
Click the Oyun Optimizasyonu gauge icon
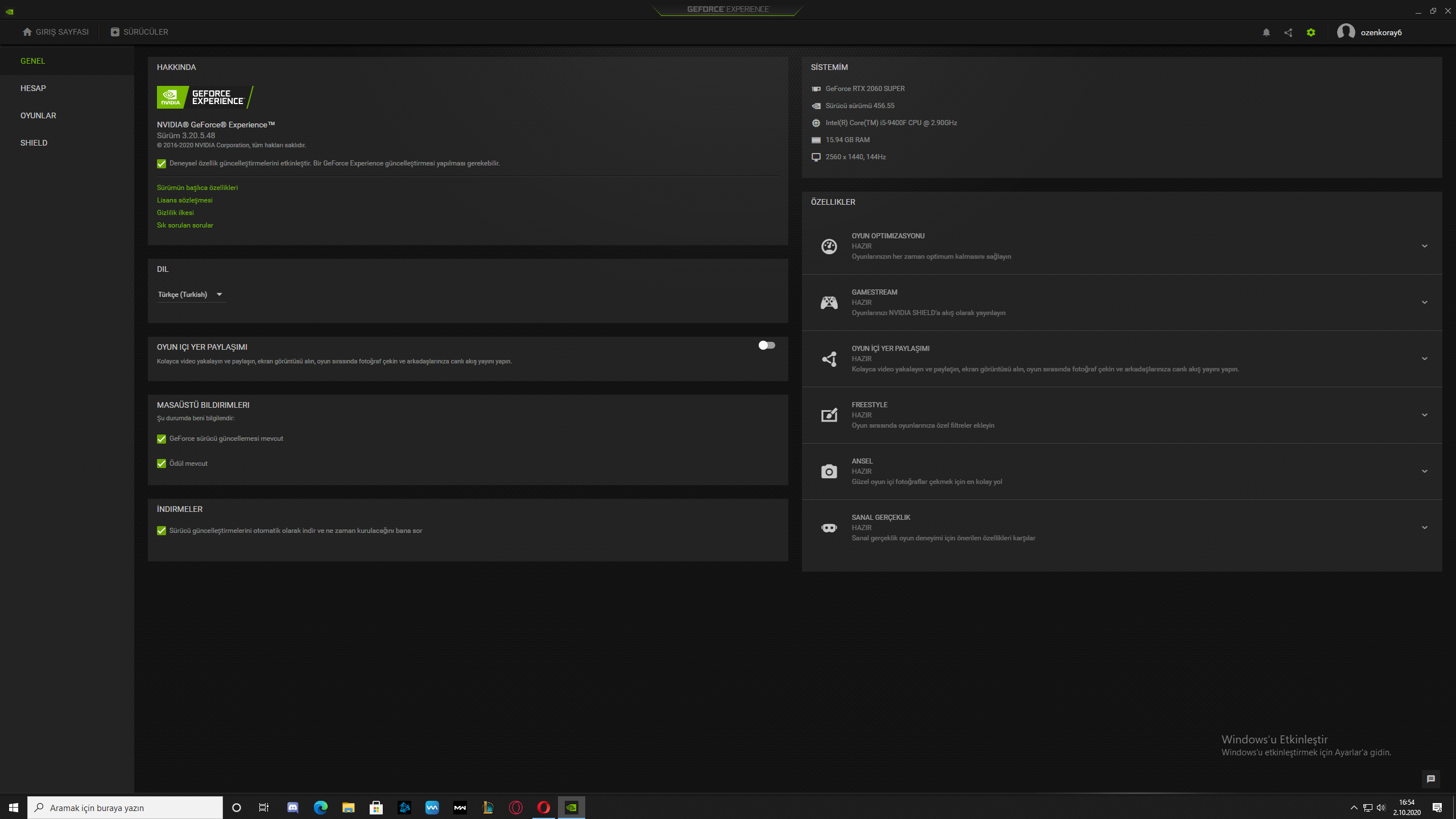click(x=829, y=246)
